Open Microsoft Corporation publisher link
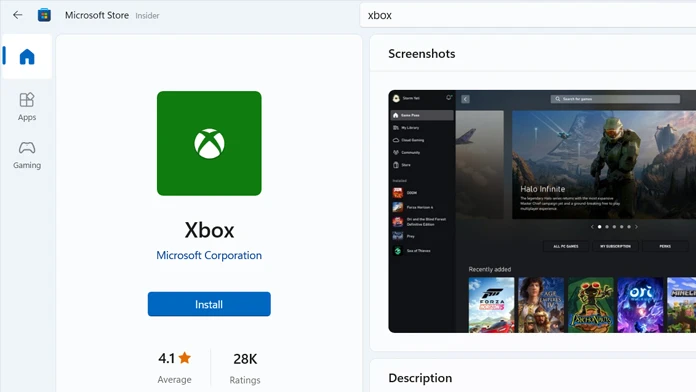This screenshot has width=696, height=392. (x=209, y=255)
